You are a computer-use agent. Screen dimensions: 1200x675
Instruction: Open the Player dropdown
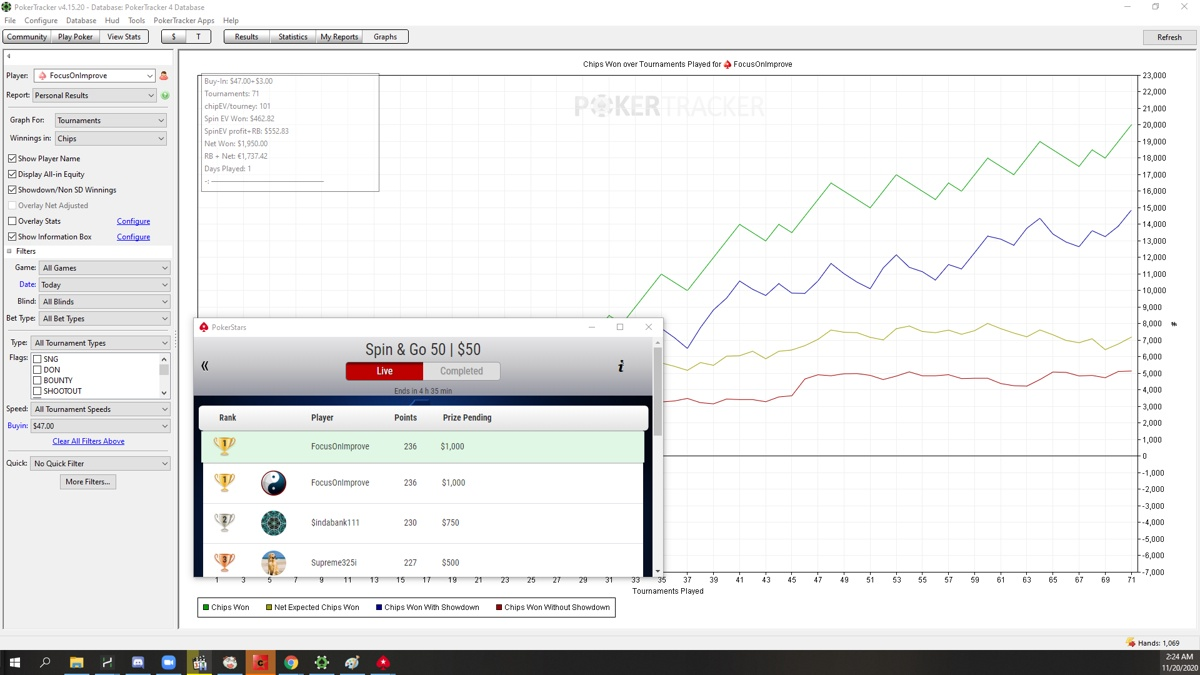click(x=94, y=76)
